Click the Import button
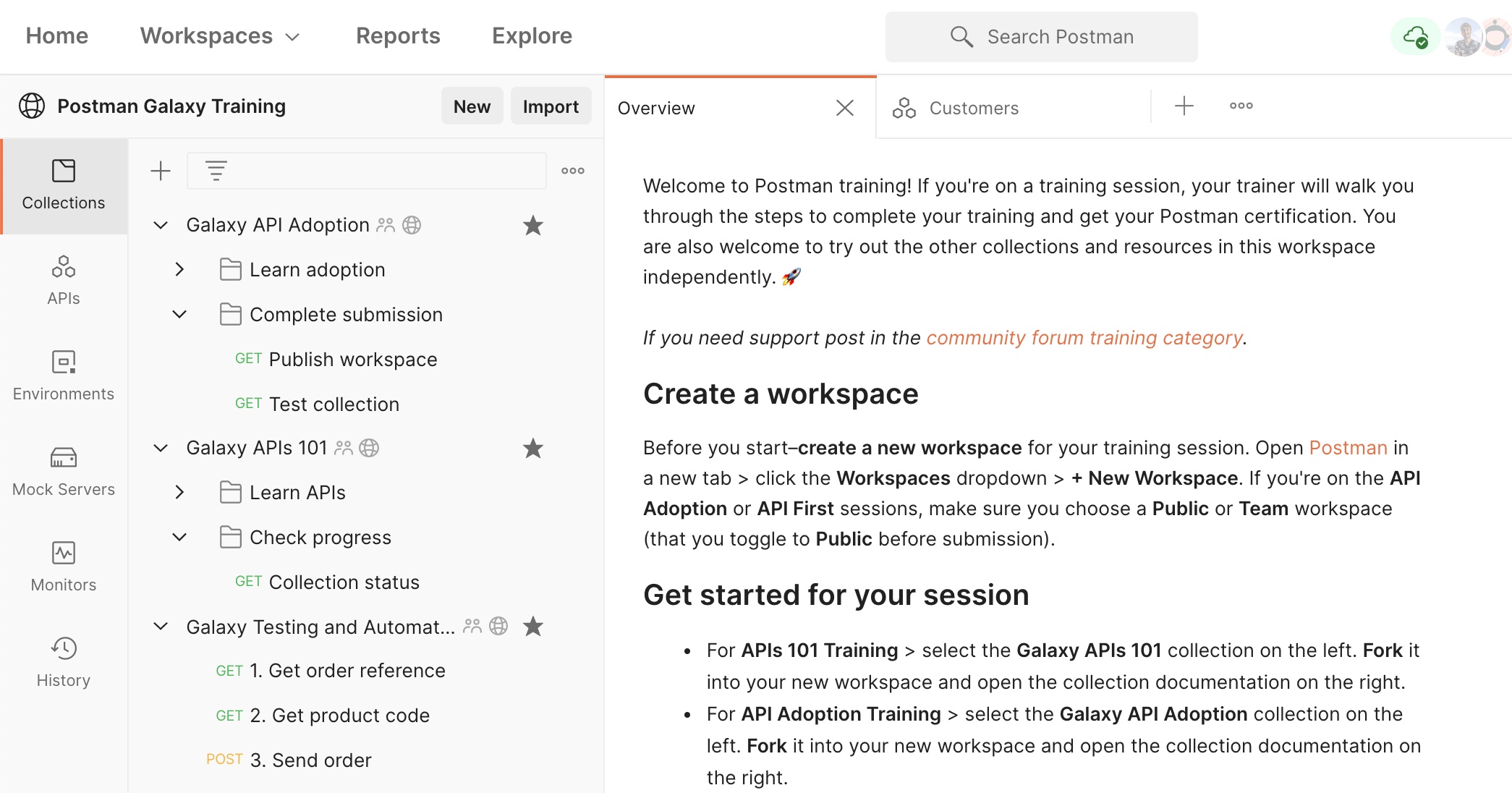The image size is (1512, 793). (x=551, y=106)
